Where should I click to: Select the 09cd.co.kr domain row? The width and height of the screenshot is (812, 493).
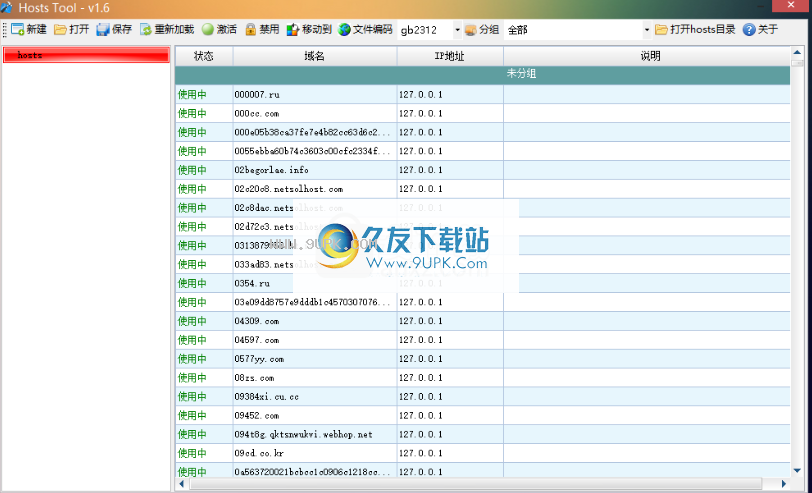tap(483, 453)
